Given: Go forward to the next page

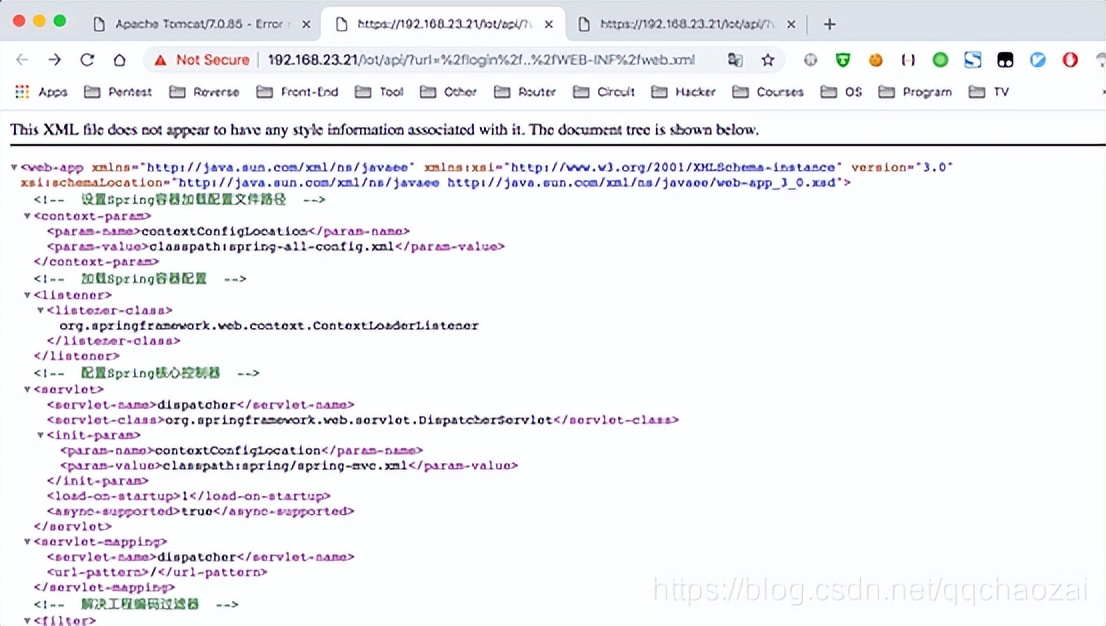Looking at the screenshot, I should [54, 60].
